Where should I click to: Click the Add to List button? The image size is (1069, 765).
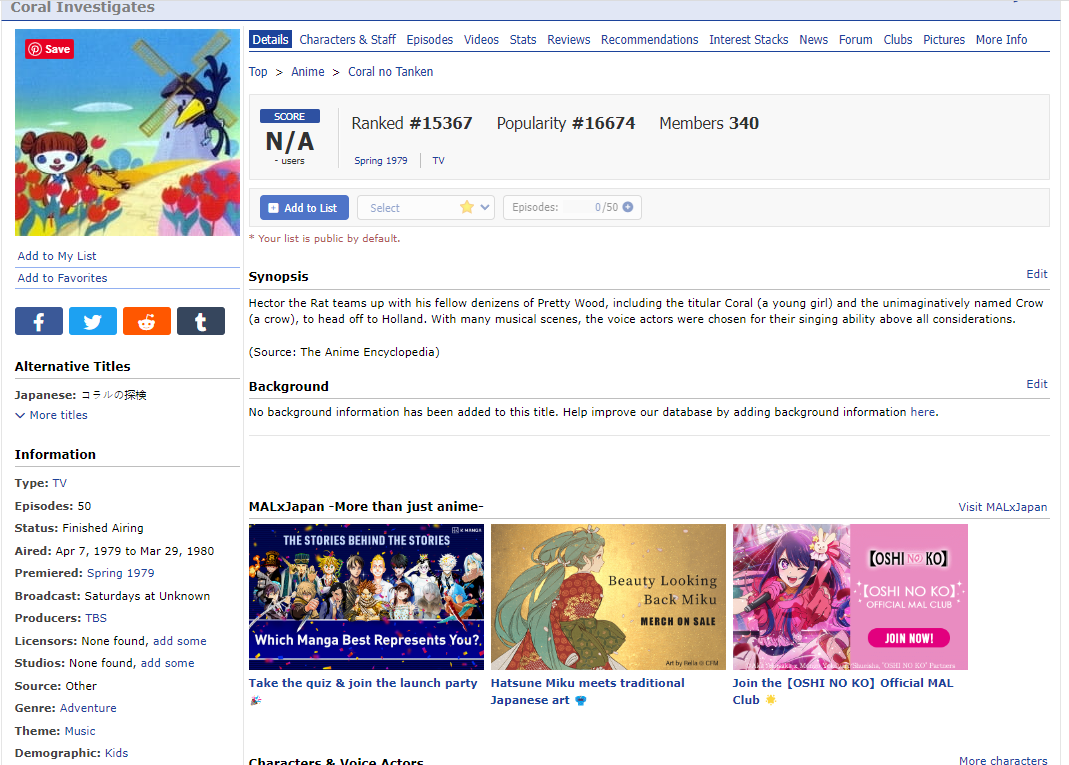tap(304, 208)
